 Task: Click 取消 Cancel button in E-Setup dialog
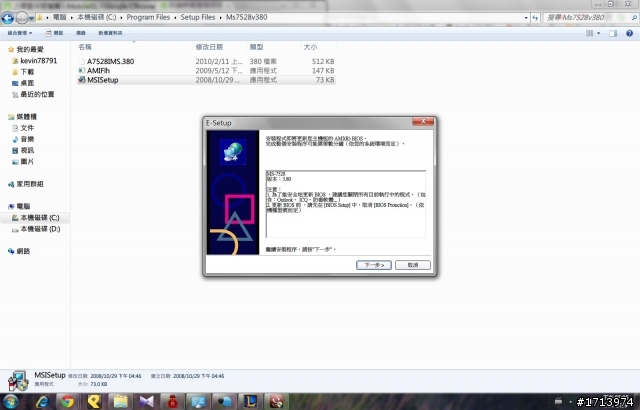point(413,265)
